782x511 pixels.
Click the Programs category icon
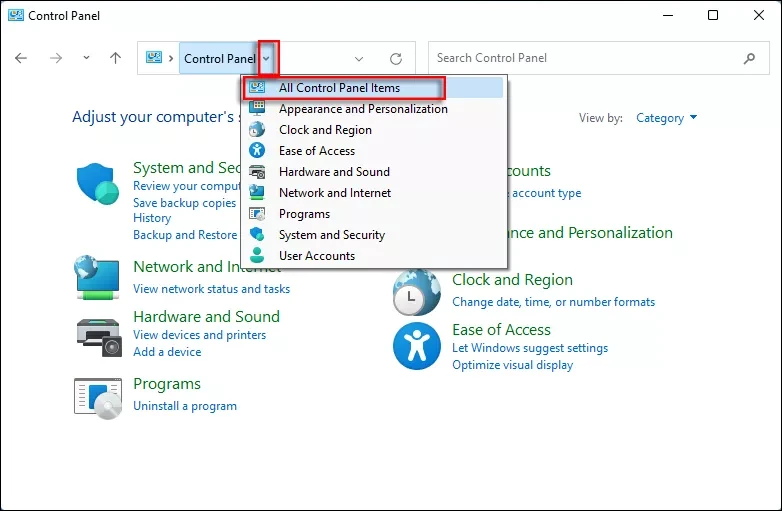point(97,395)
